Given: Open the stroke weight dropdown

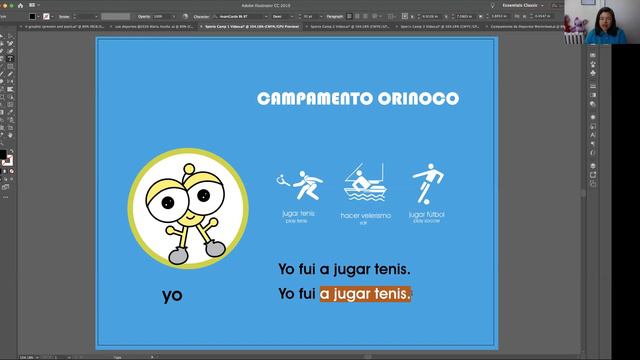Looking at the screenshot, I should point(96,16).
